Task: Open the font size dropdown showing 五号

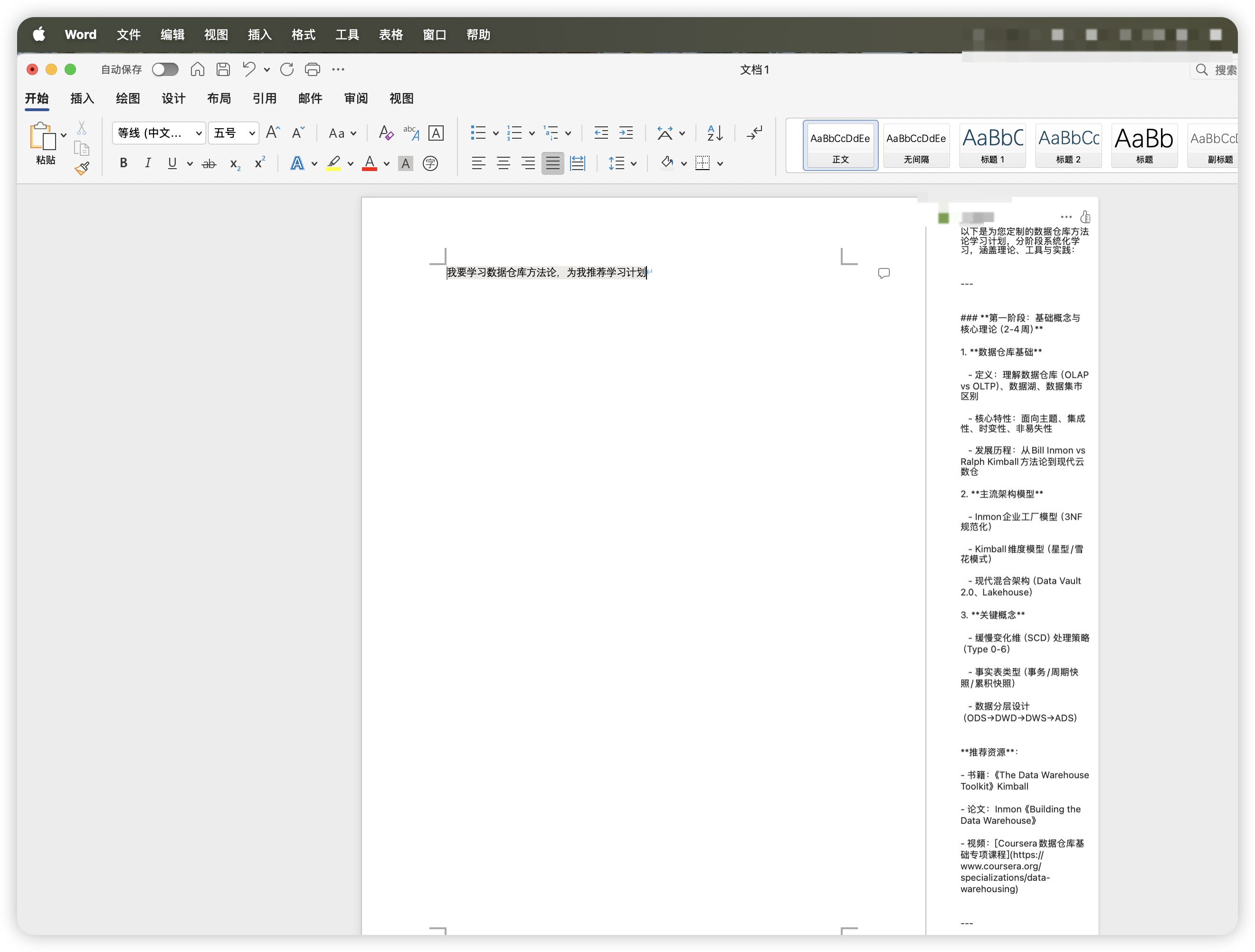Action: tap(251, 133)
